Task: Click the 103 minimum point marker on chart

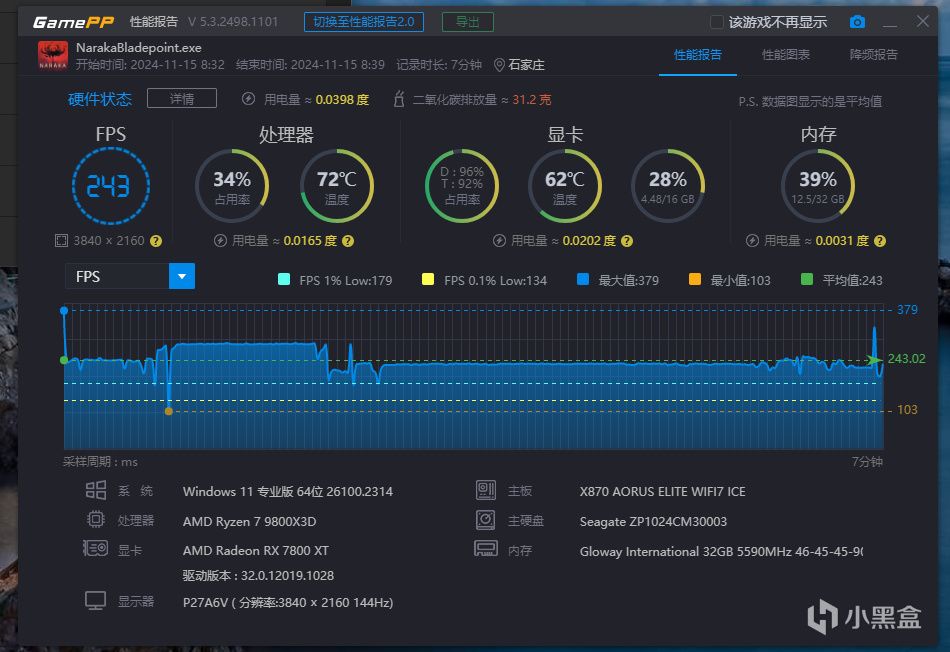Action: (x=168, y=411)
